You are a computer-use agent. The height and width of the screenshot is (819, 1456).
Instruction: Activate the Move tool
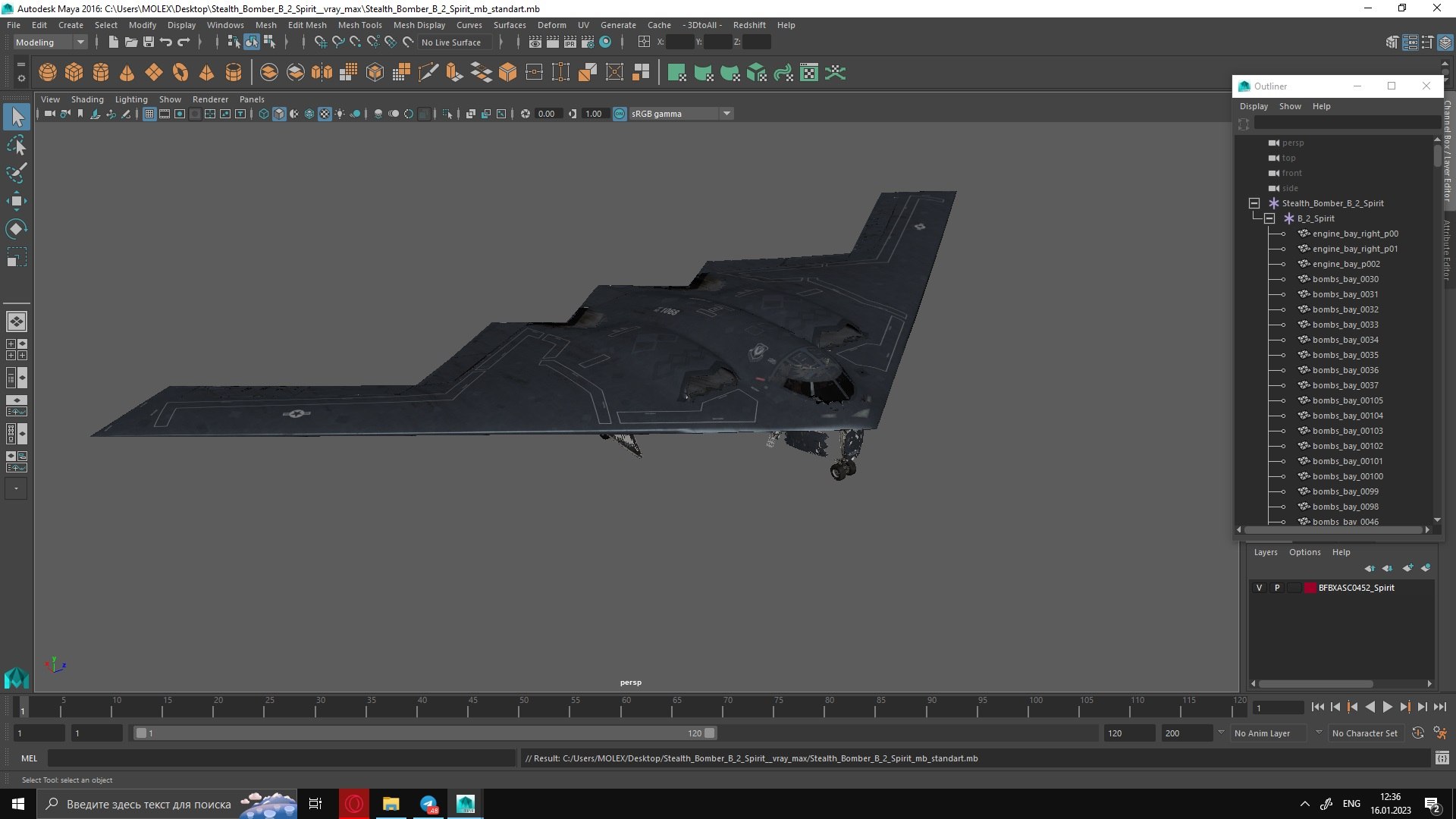[17, 201]
